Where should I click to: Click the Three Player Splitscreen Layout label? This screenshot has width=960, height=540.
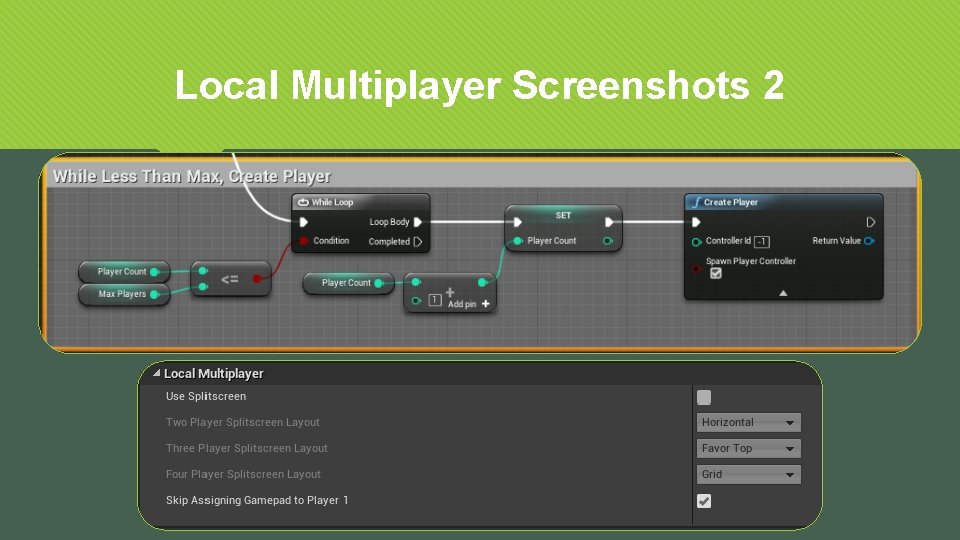[x=247, y=448]
